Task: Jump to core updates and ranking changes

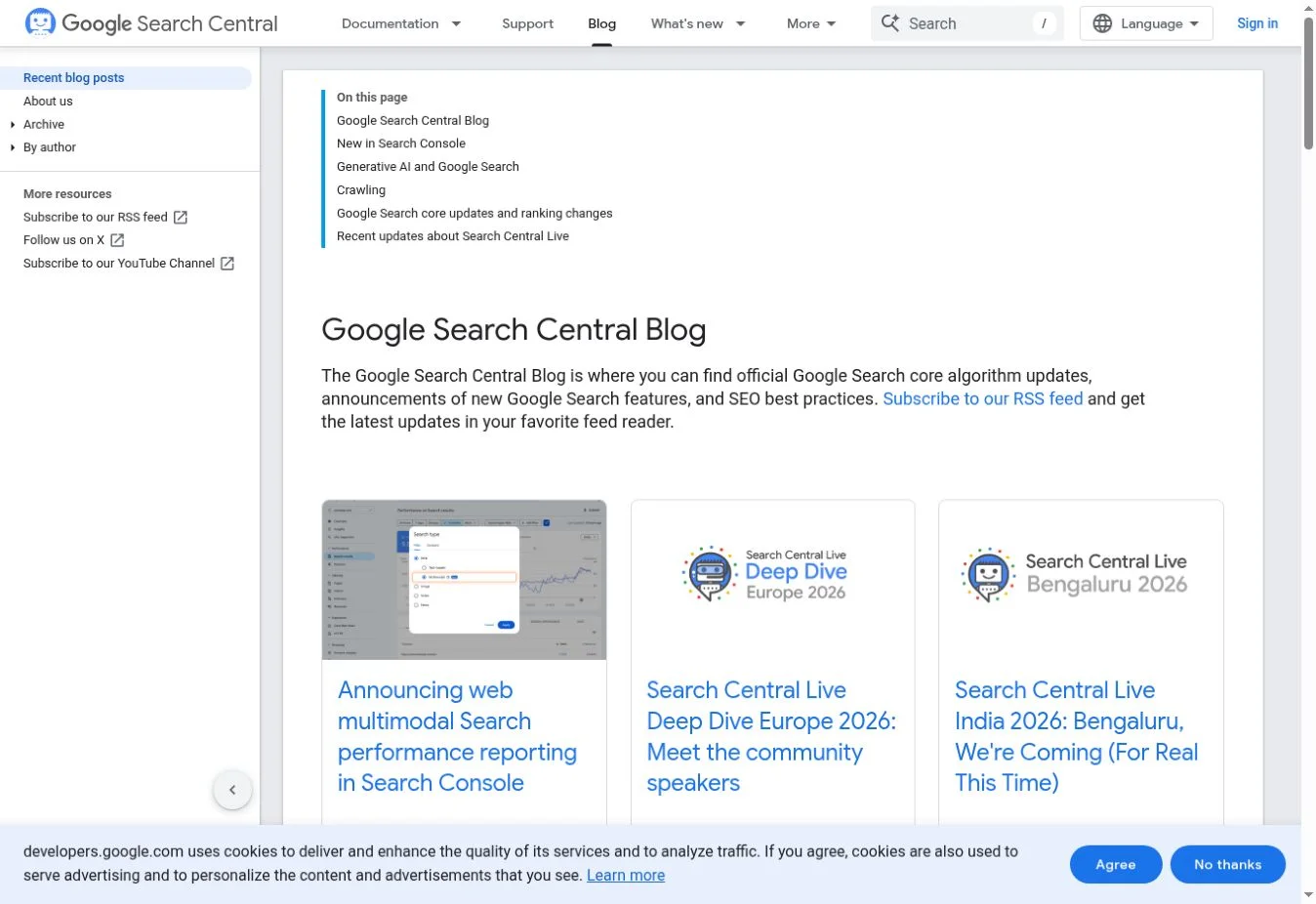Action: pos(474,213)
